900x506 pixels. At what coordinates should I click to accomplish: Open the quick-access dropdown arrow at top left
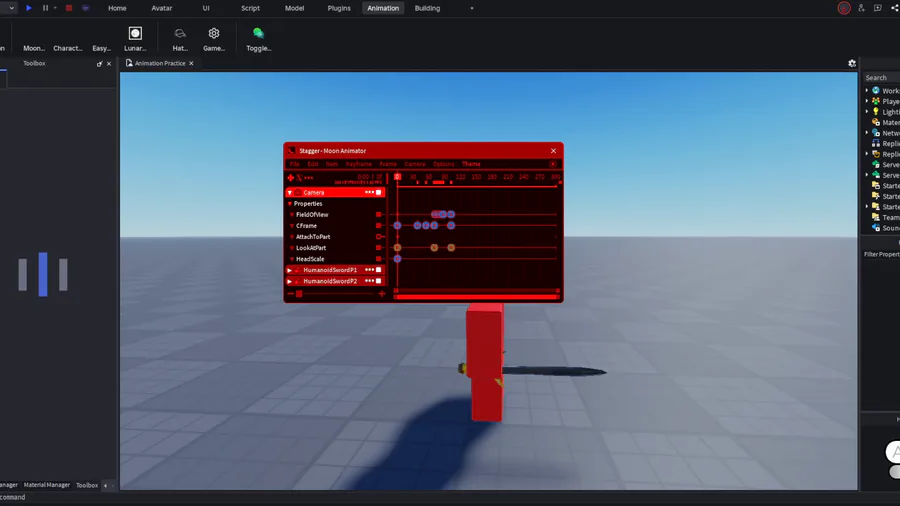pos(11,8)
